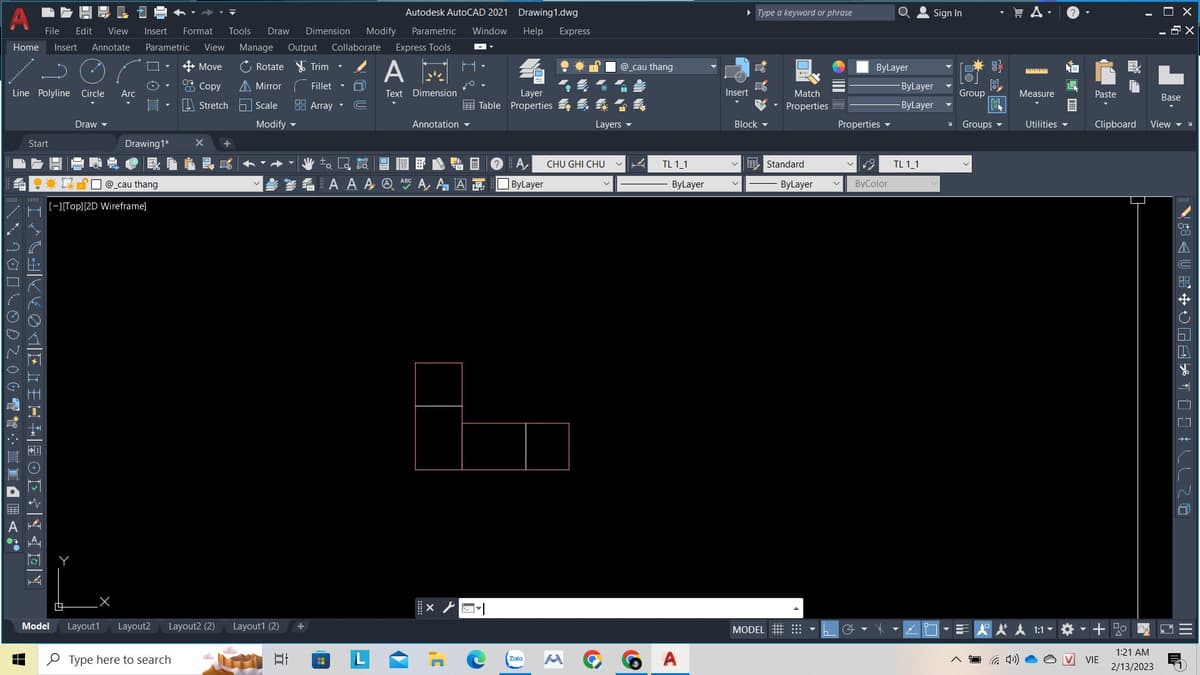The image size is (1200, 675).
Task: Click the Clean Screen icon in status bar
Action: click(x=1166, y=630)
